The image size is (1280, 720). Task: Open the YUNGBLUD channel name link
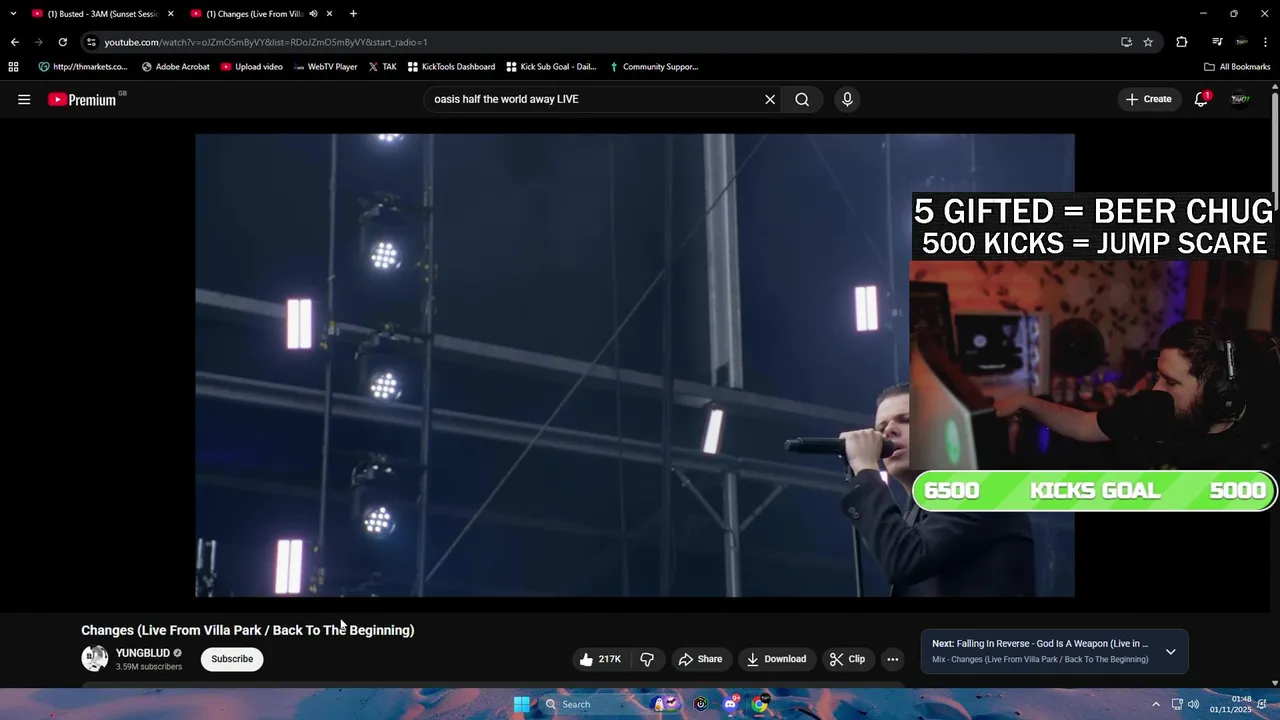point(143,653)
